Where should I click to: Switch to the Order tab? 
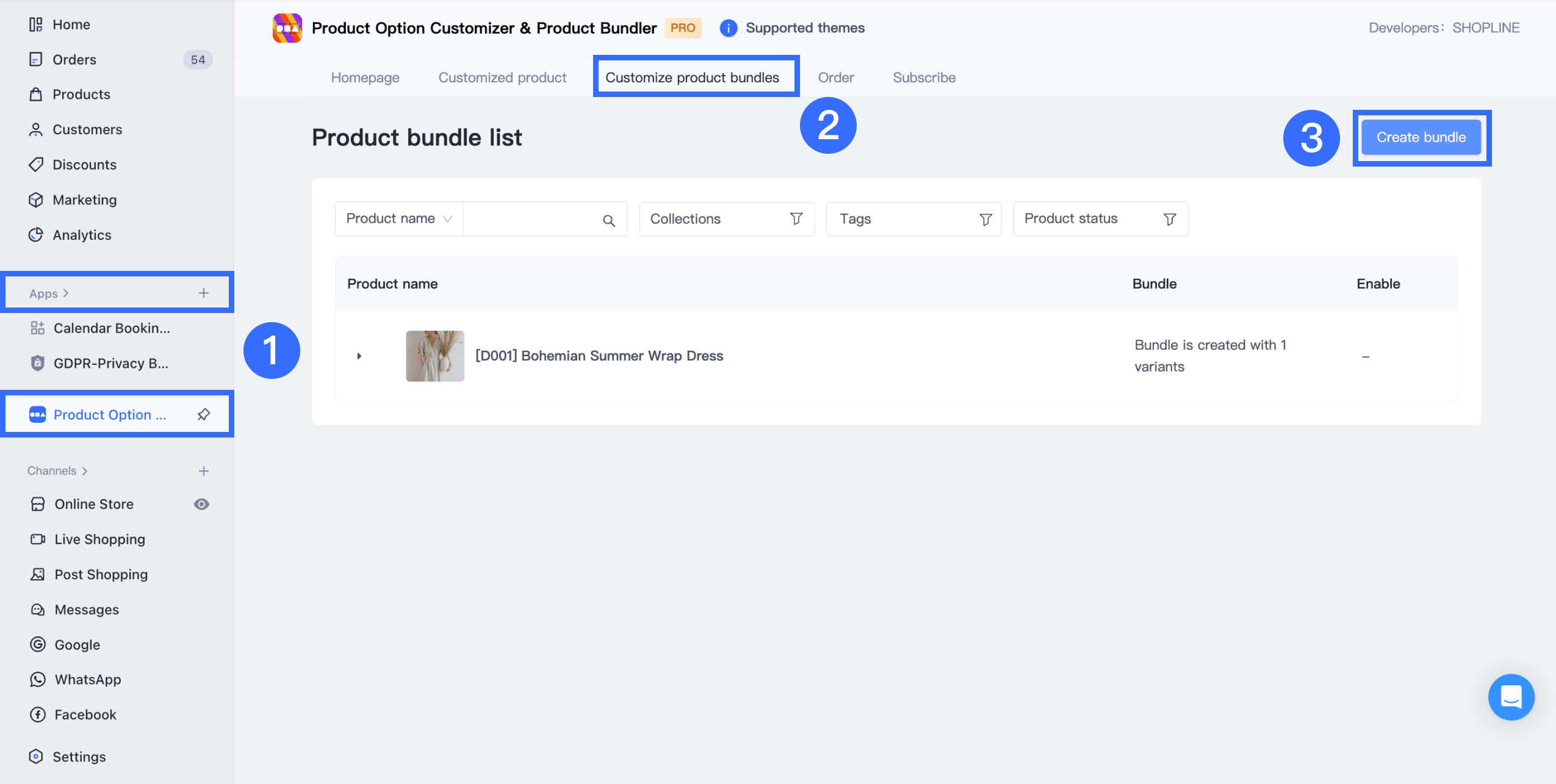(x=836, y=77)
